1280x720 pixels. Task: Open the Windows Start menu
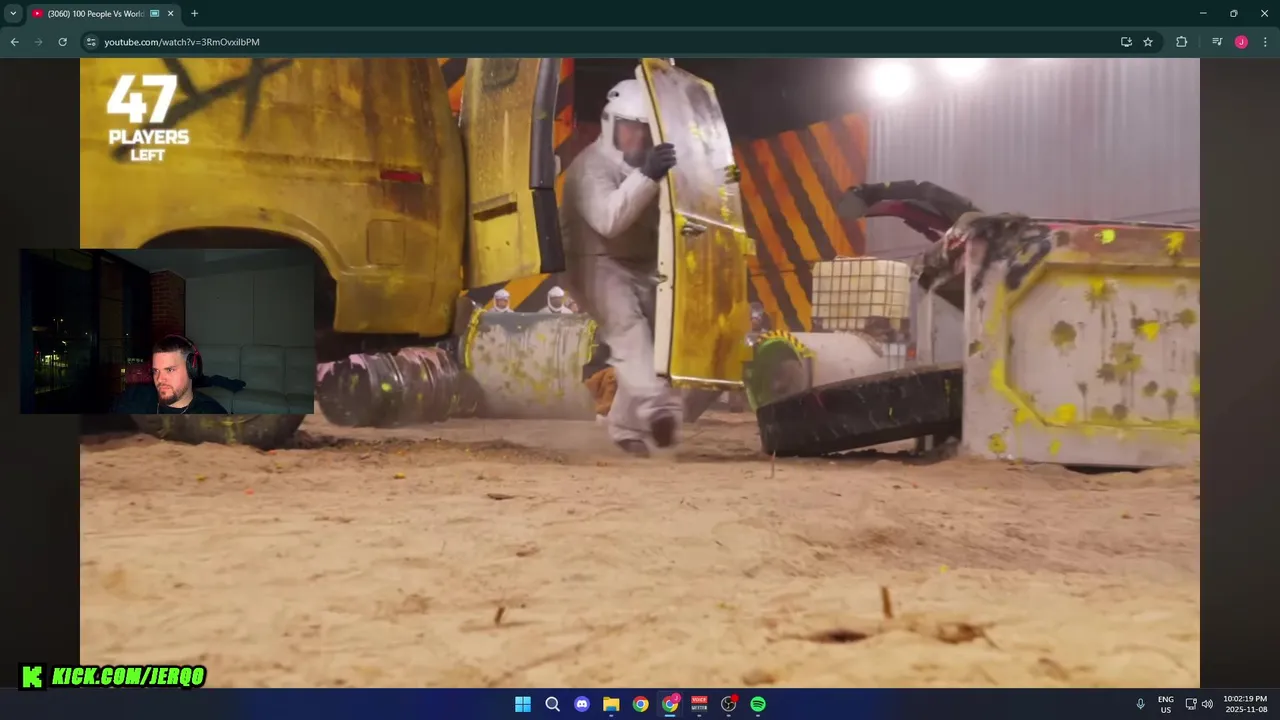523,704
